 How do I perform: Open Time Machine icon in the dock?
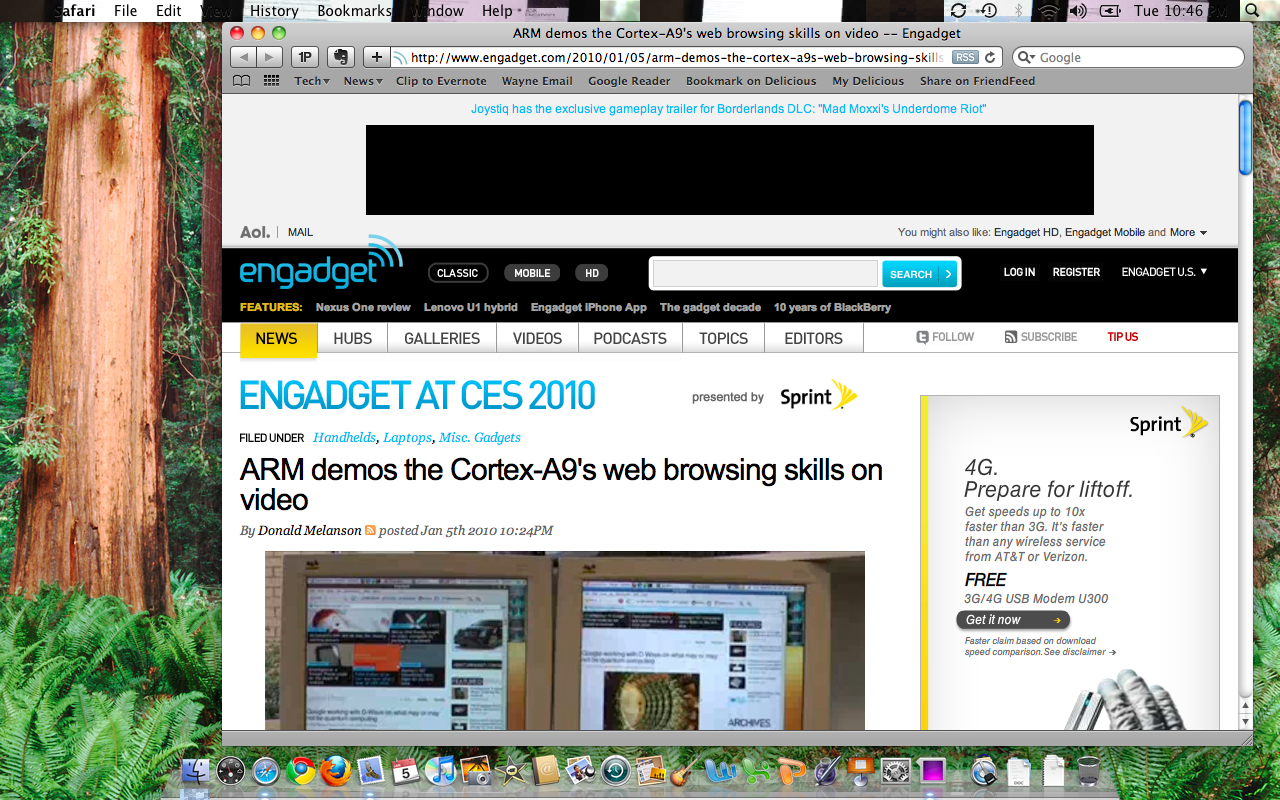[x=615, y=771]
